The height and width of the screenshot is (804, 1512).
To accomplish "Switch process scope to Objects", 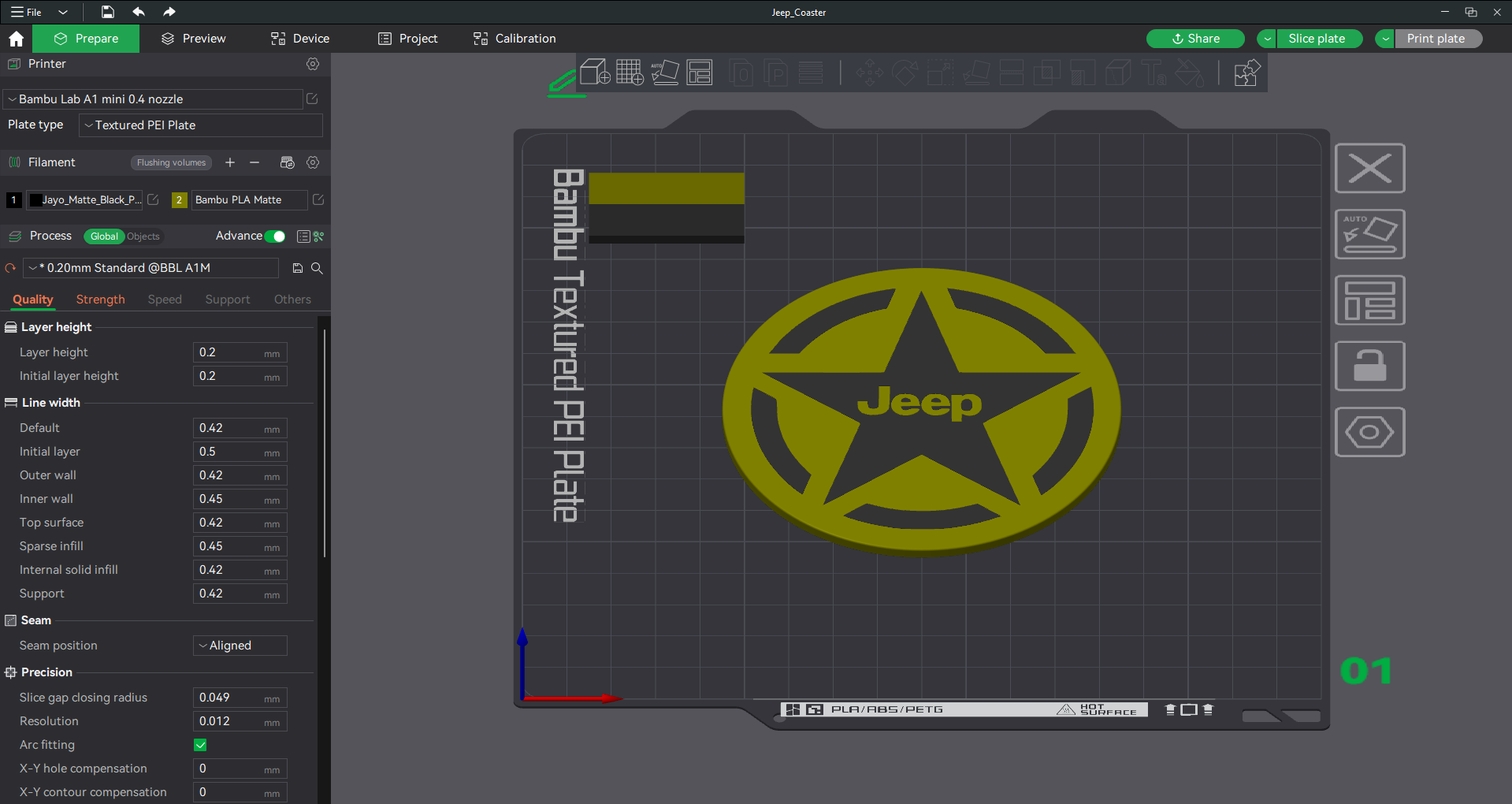I will point(143,236).
